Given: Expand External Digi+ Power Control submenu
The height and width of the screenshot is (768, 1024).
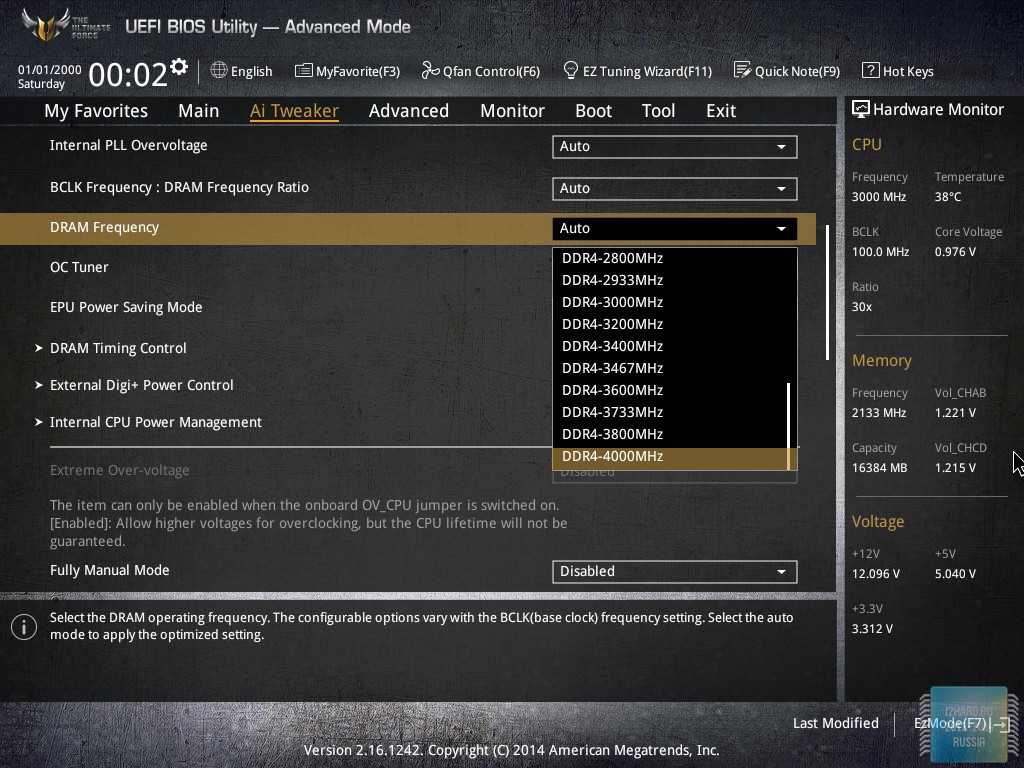Looking at the screenshot, I should point(141,385).
